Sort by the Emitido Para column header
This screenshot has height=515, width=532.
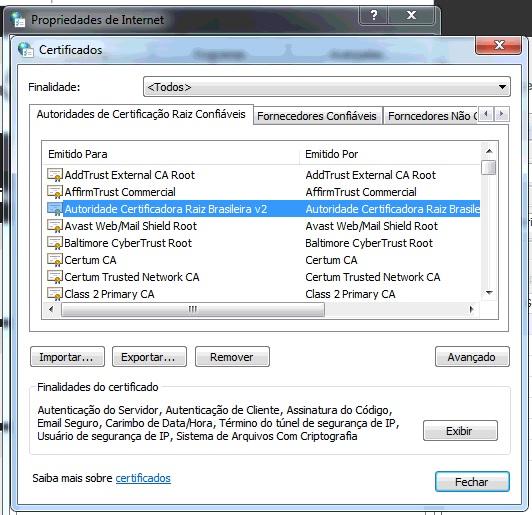(171, 154)
